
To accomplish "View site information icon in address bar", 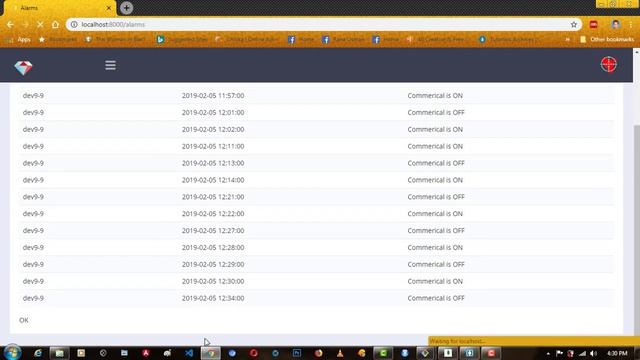I will [74, 24].
